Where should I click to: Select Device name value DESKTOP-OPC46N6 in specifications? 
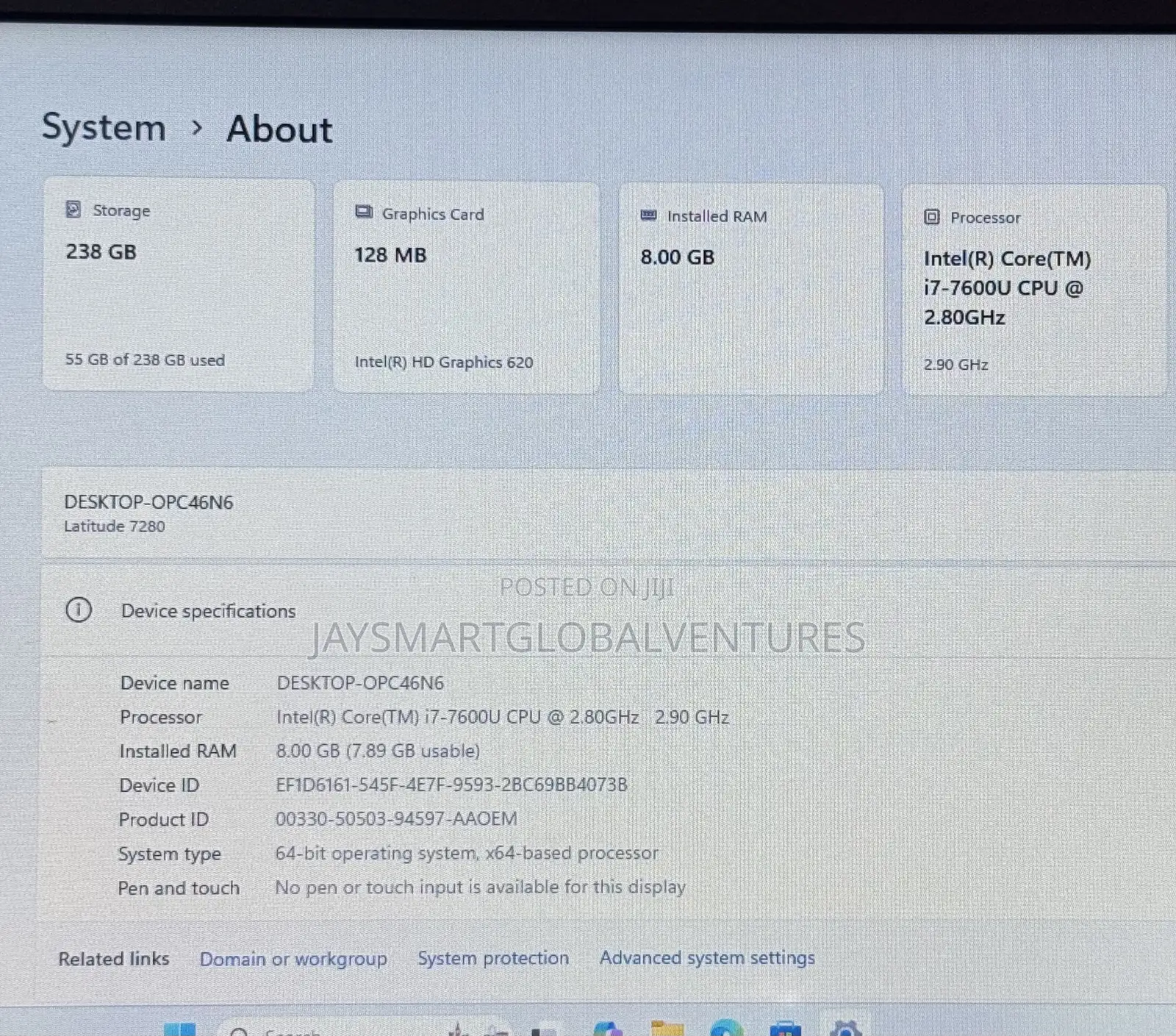pyautogui.click(x=360, y=682)
